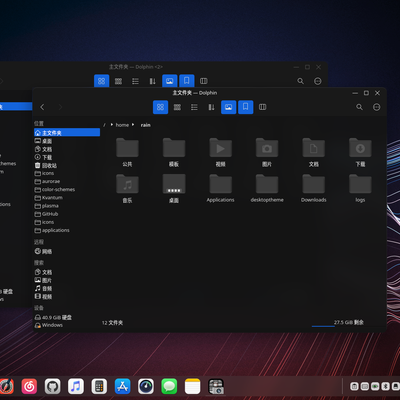Select the 音乐 folder with note symbol

127,184
